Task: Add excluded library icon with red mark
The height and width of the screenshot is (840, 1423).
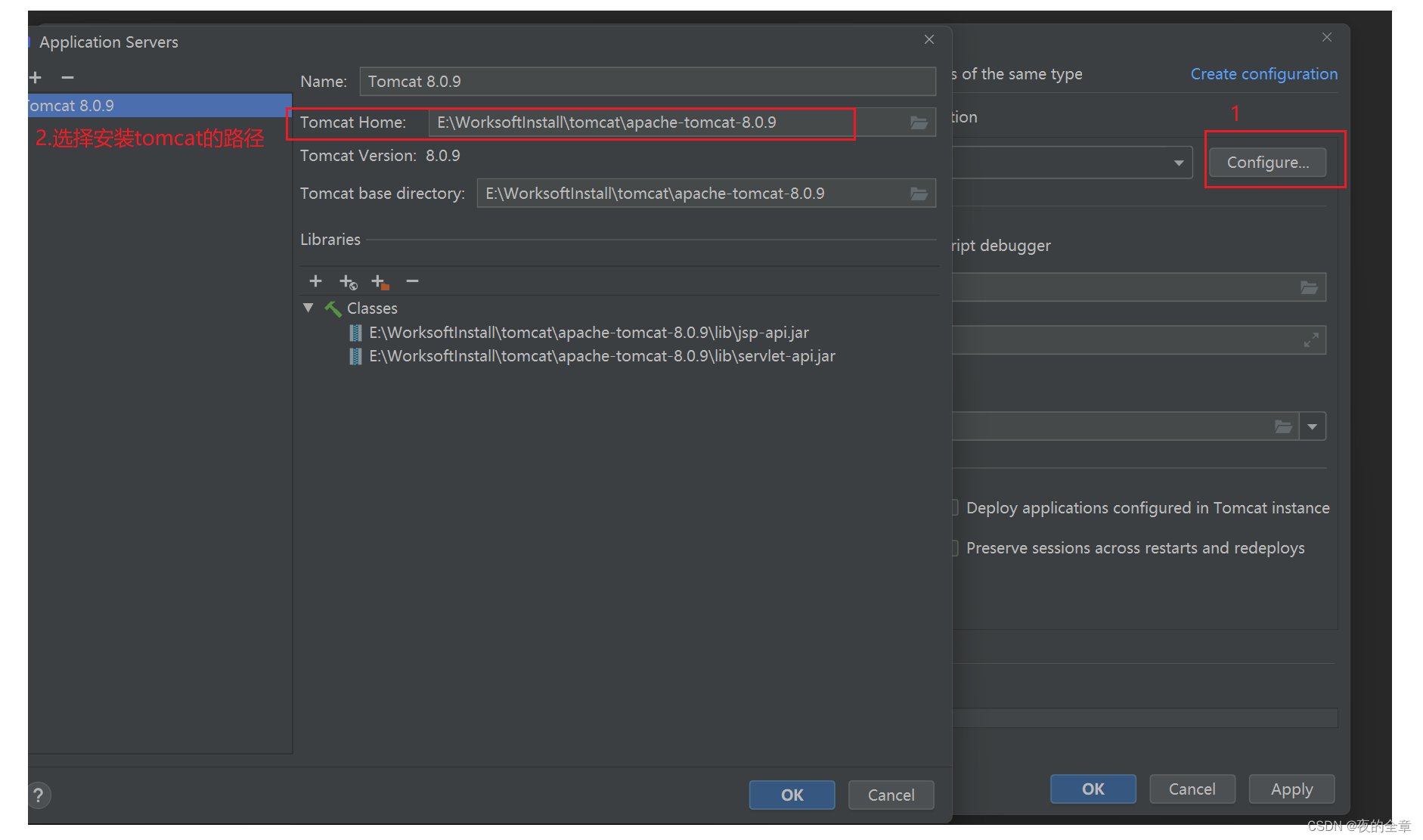Action: [x=380, y=282]
